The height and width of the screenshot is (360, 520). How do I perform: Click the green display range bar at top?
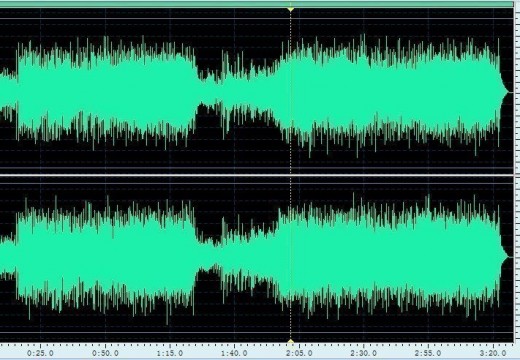(x=257, y=4)
